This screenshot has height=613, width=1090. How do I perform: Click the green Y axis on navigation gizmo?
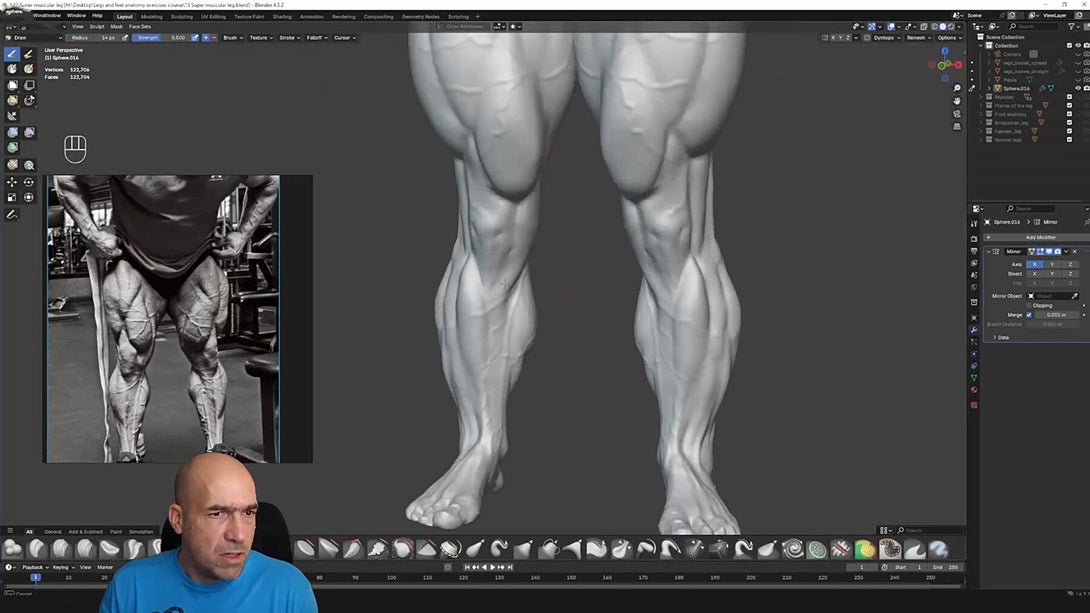943,65
